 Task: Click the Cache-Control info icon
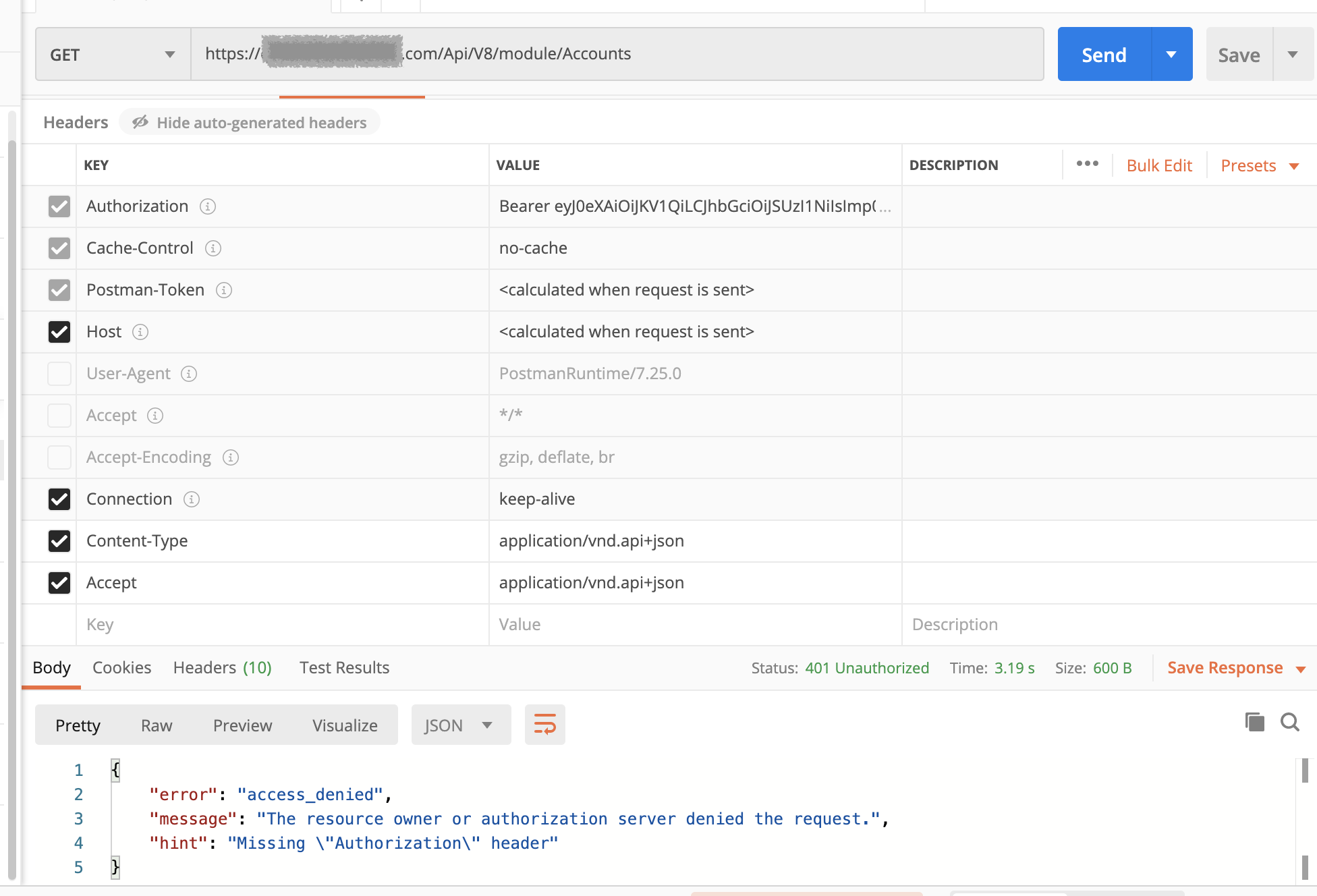click(x=213, y=248)
